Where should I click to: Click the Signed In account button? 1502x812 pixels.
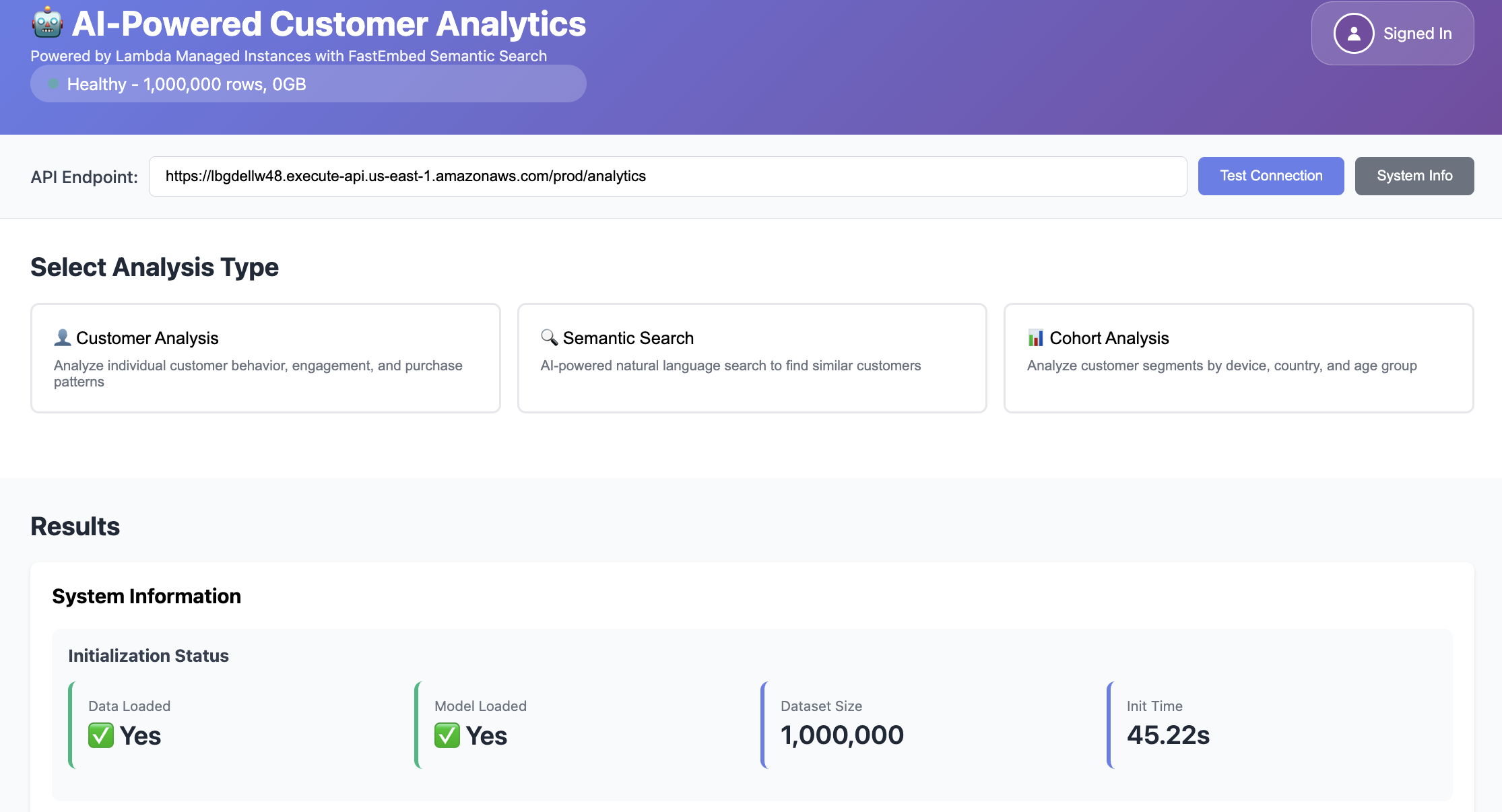pos(1392,34)
